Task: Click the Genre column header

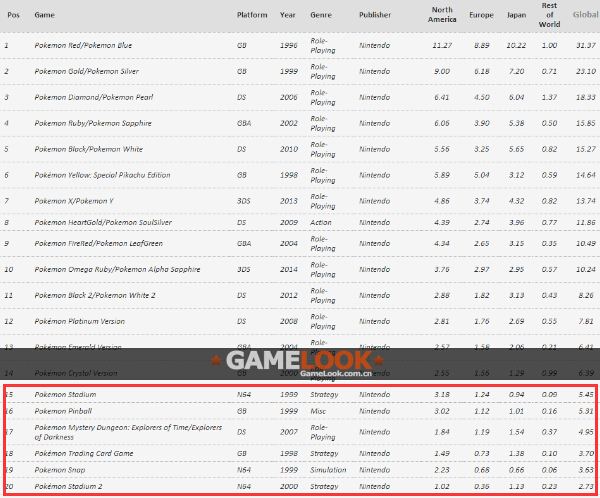Action: pos(321,15)
